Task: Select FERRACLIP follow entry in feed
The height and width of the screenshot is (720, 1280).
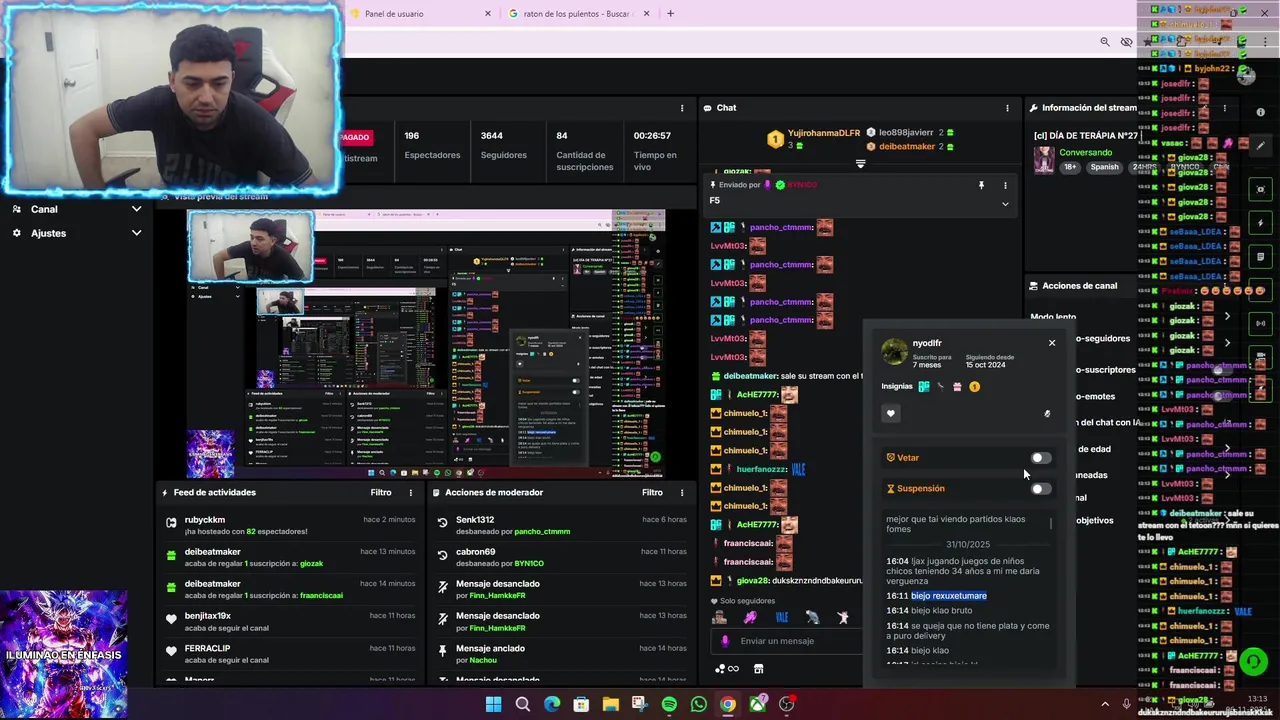Action: 290,653
